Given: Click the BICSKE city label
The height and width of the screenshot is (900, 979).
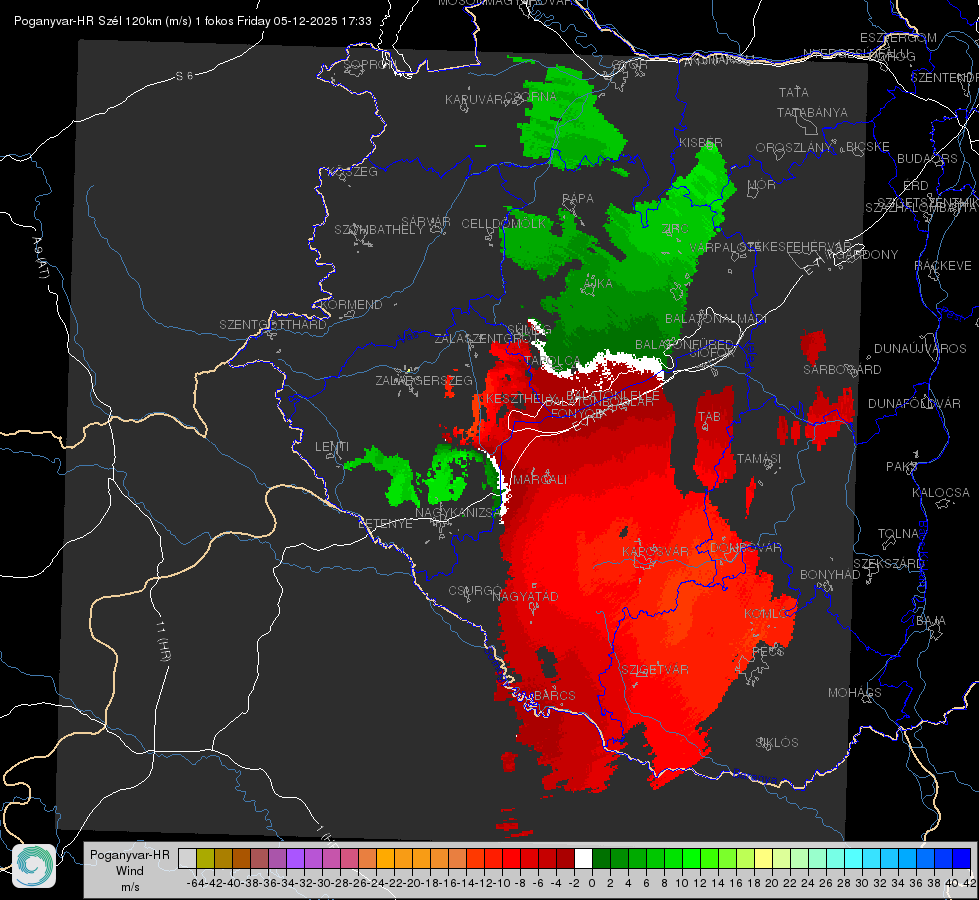Looking at the screenshot, I should (868, 147).
